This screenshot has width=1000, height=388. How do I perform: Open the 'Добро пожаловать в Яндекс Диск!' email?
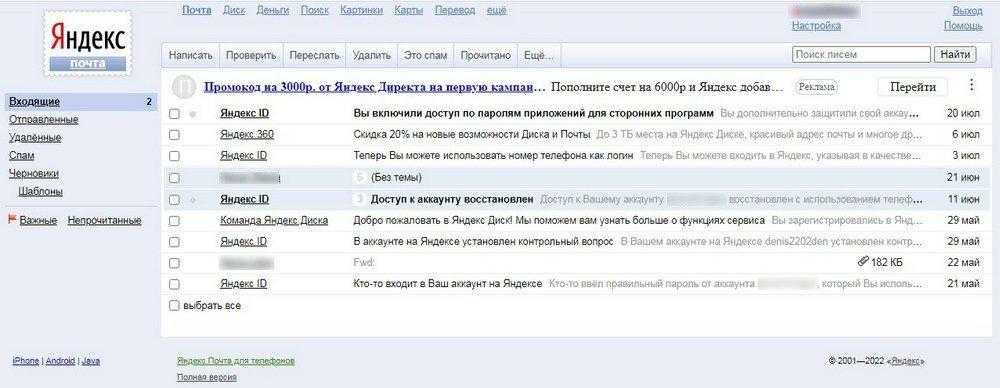point(559,220)
